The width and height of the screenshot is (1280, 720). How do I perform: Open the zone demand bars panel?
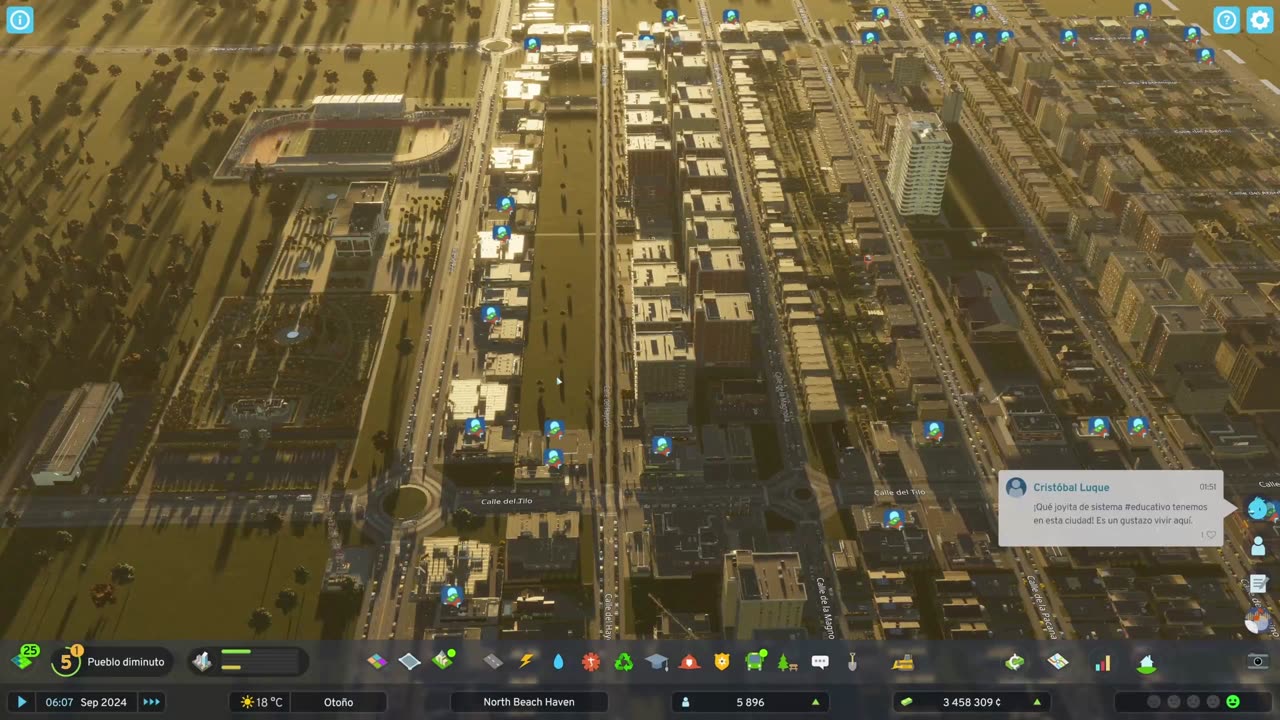click(x=248, y=661)
